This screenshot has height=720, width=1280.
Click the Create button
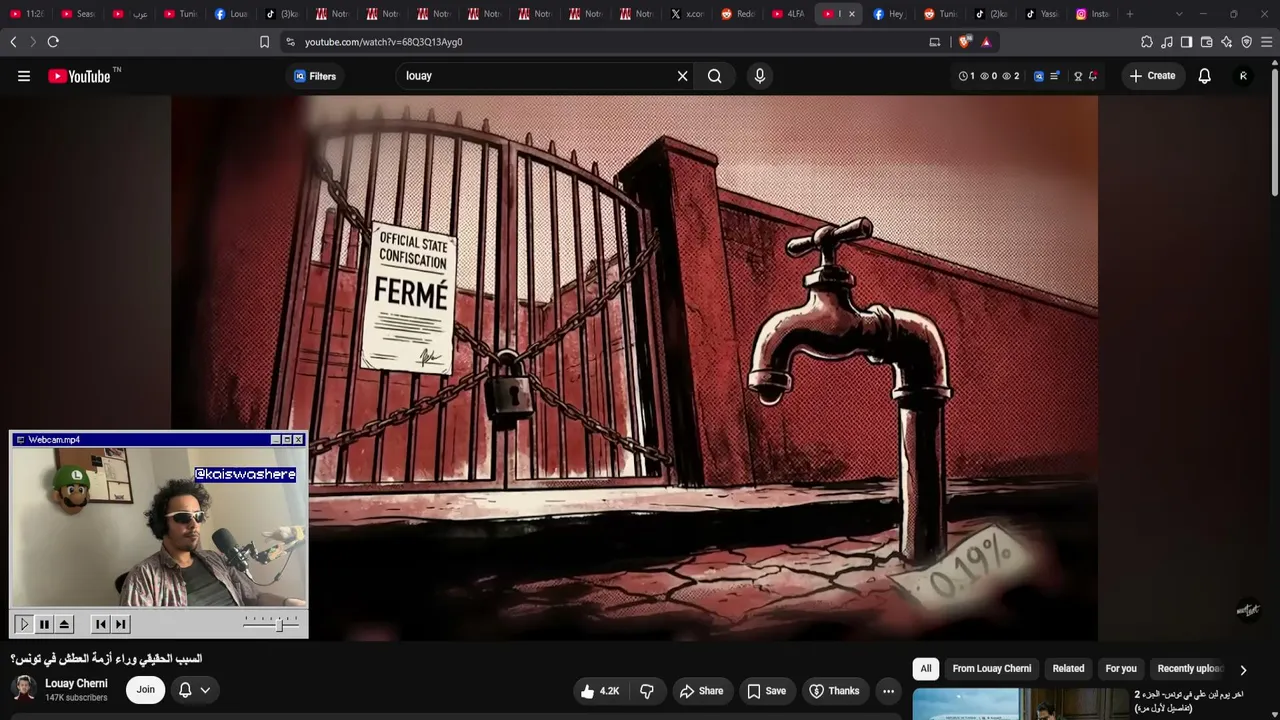tap(1152, 76)
